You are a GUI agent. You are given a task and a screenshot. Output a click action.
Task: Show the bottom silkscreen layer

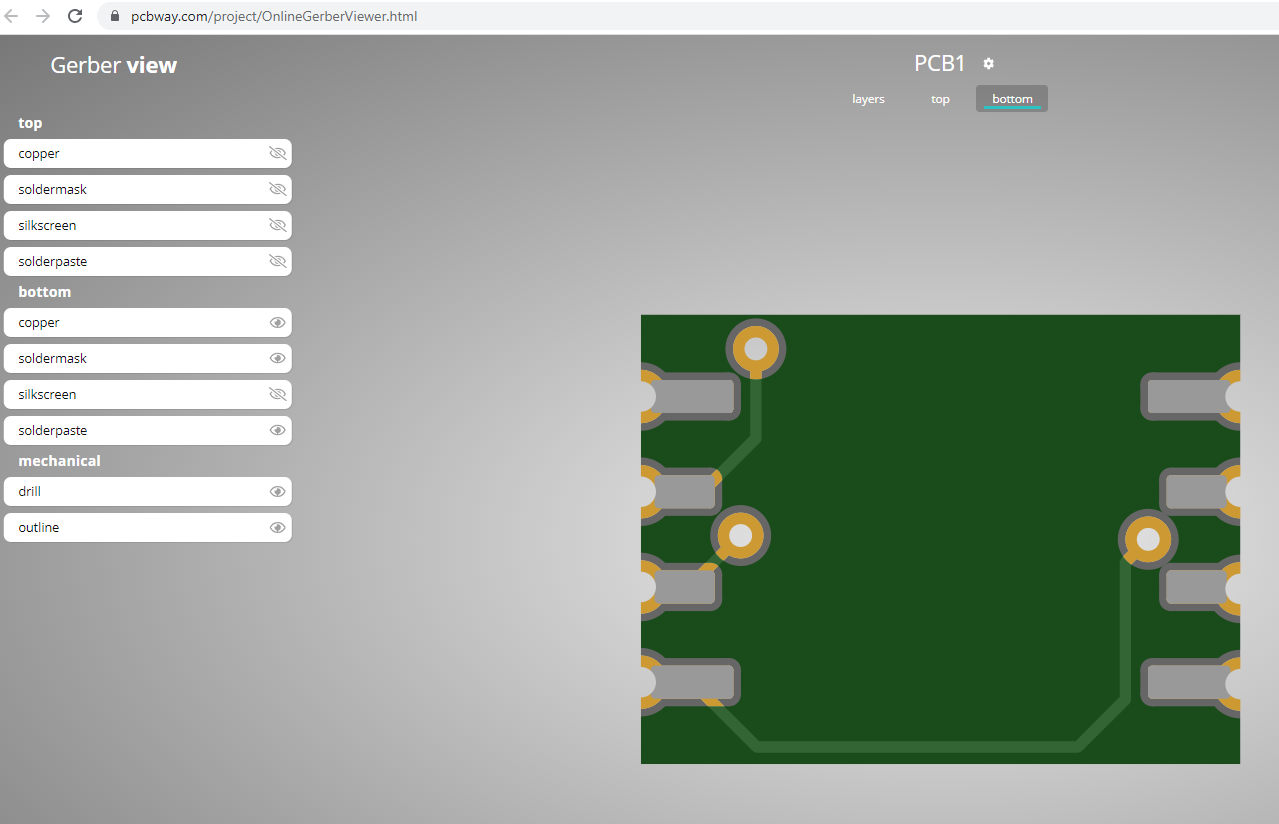277,395
